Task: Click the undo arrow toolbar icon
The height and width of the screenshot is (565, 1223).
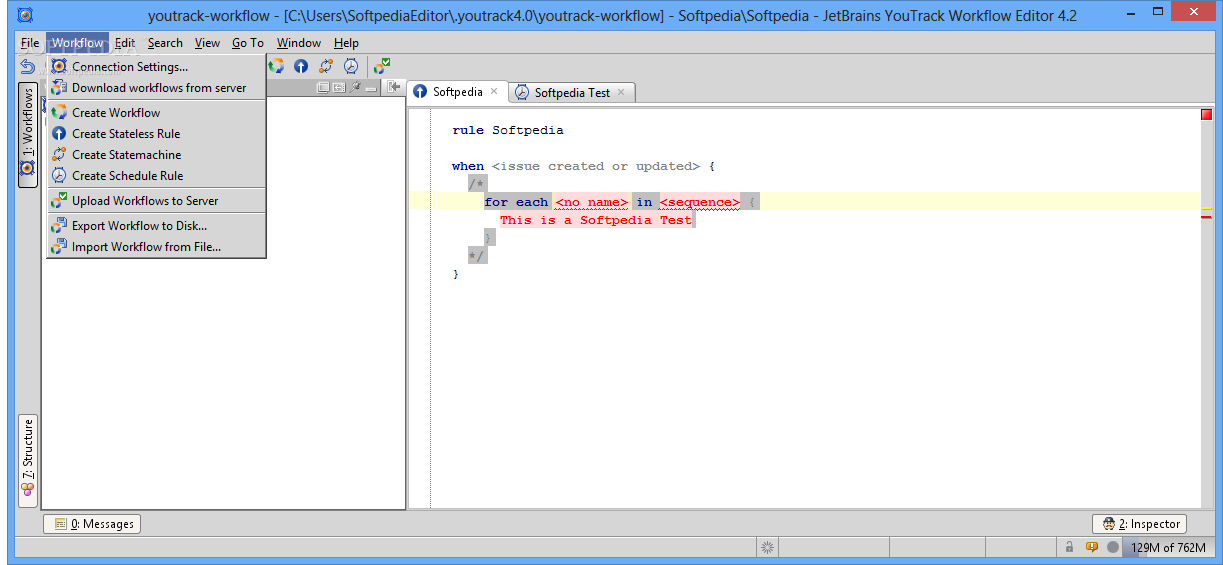Action: pyautogui.click(x=28, y=67)
